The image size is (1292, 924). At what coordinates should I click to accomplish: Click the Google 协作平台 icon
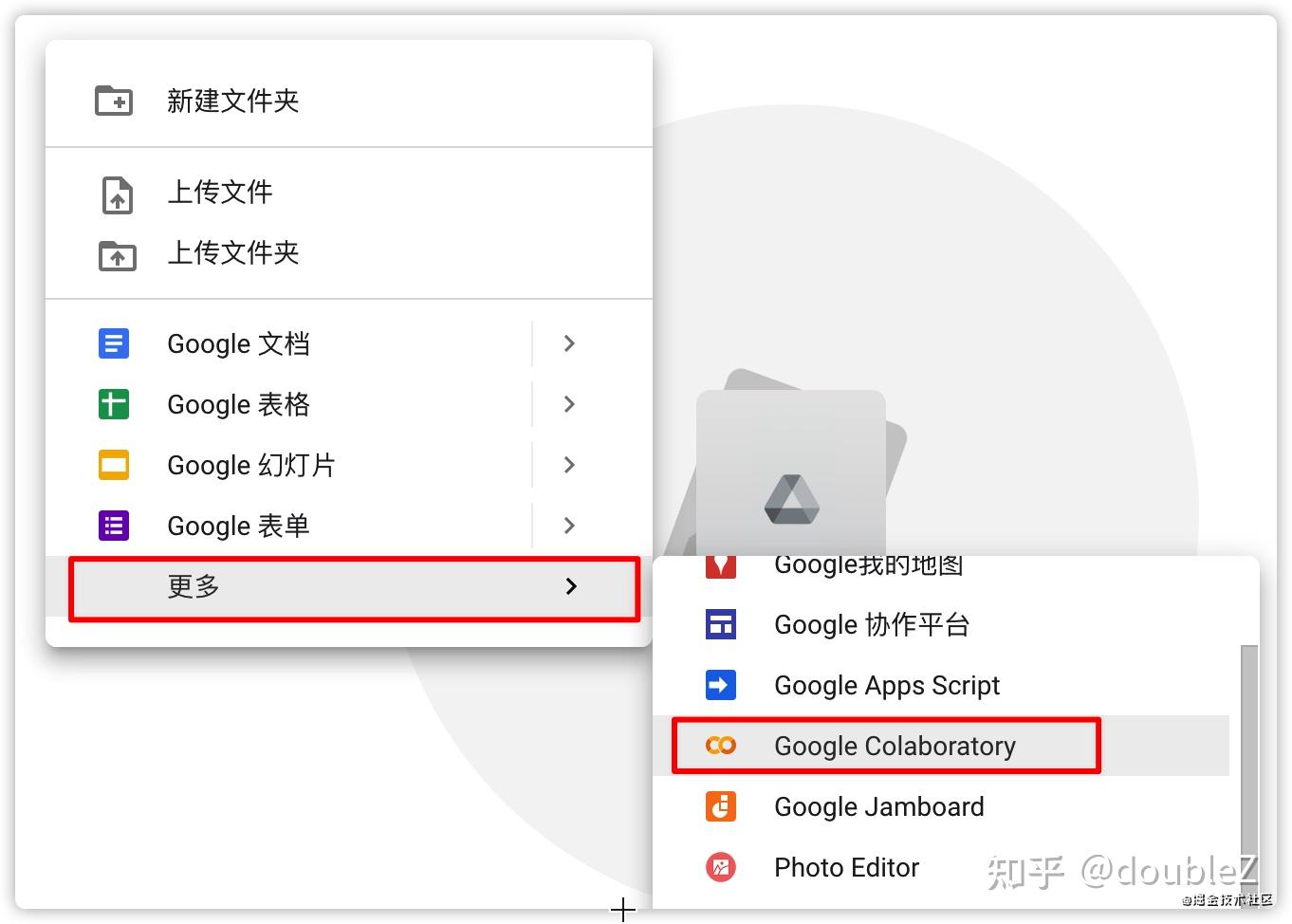tap(721, 624)
